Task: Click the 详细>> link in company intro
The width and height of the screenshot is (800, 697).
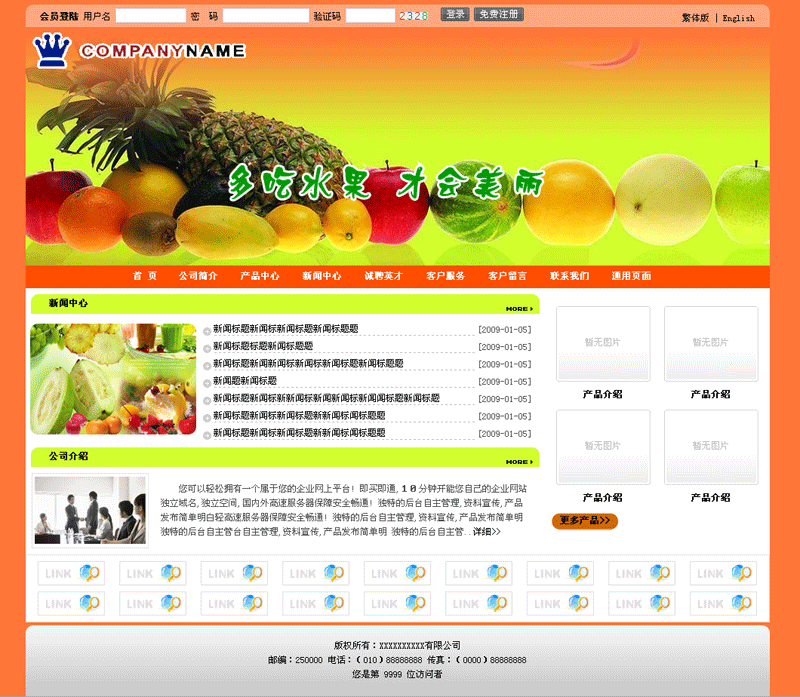Action: click(x=486, y=532)
